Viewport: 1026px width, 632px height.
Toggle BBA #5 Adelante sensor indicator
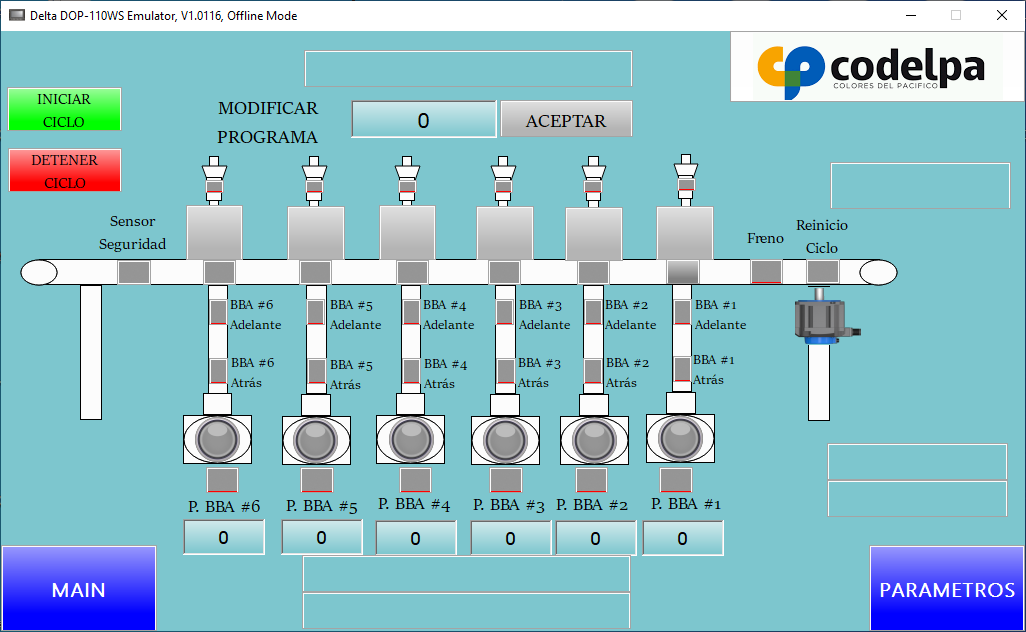pos(316,313)
